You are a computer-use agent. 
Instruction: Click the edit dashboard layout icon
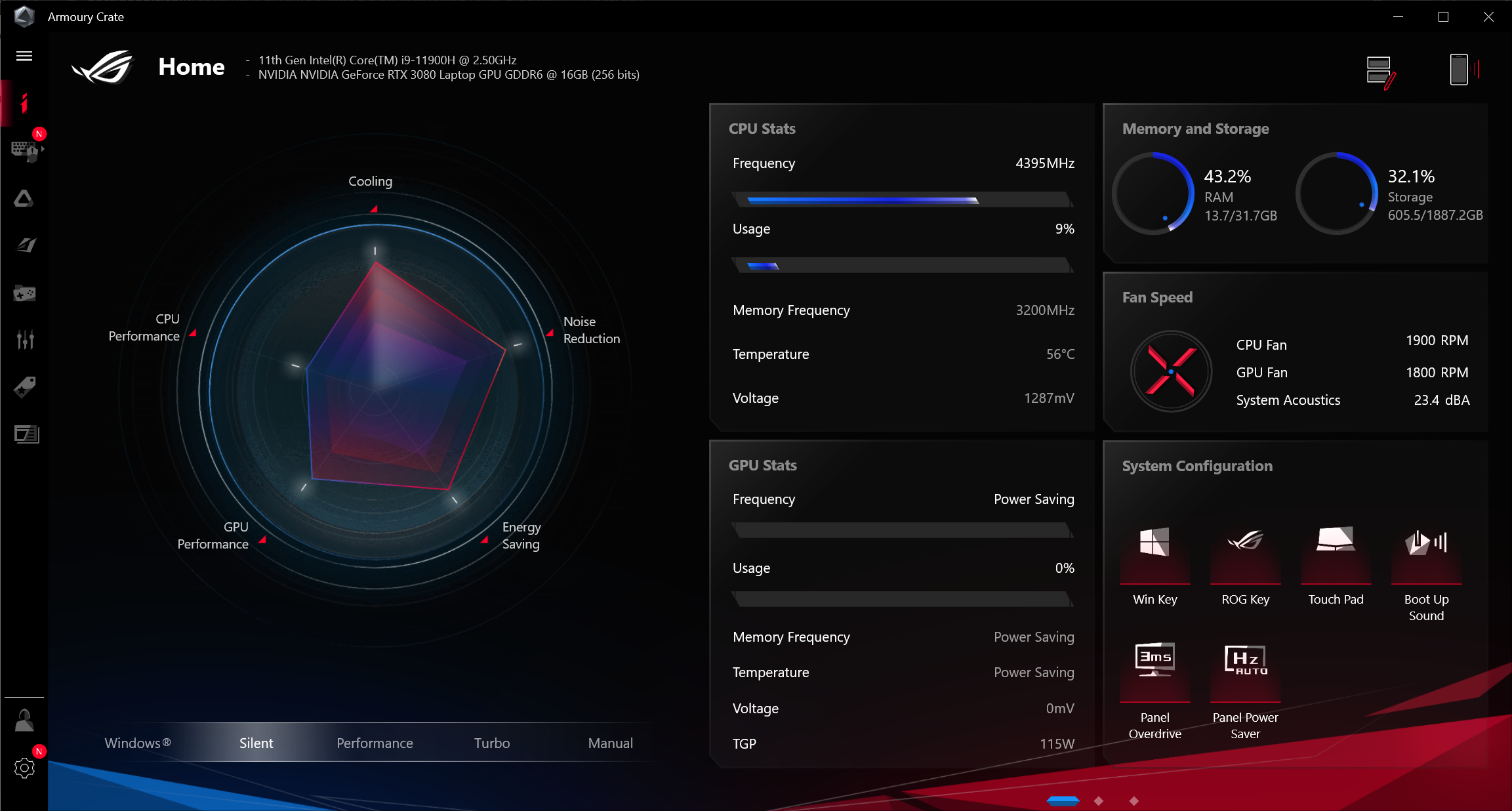1380,72
